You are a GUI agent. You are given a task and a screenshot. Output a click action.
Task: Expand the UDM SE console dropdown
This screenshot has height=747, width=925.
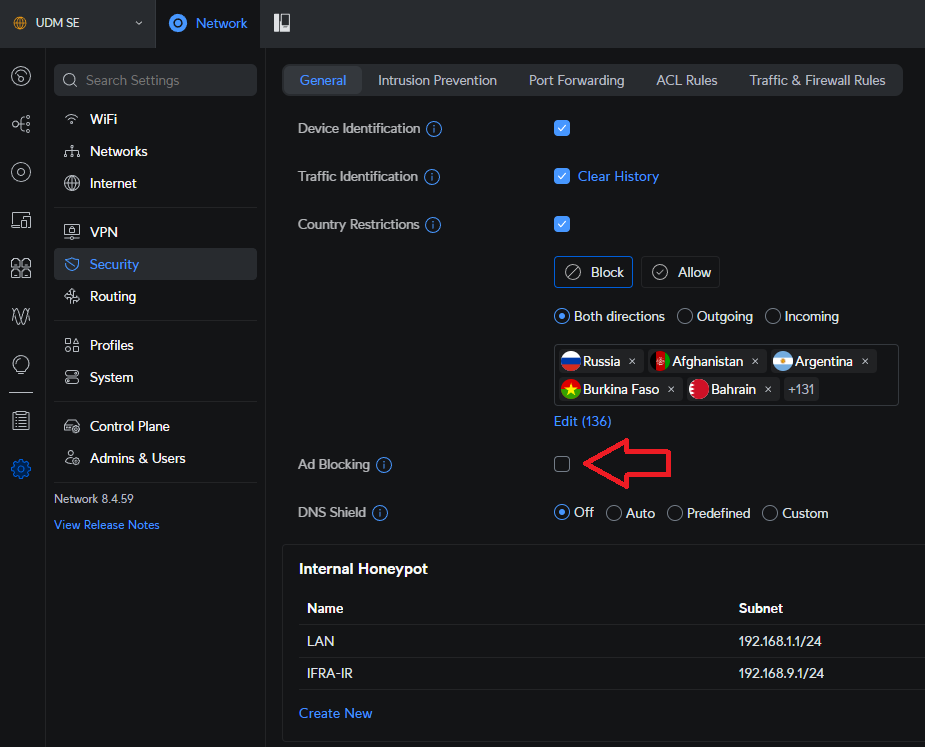[139, 23]
